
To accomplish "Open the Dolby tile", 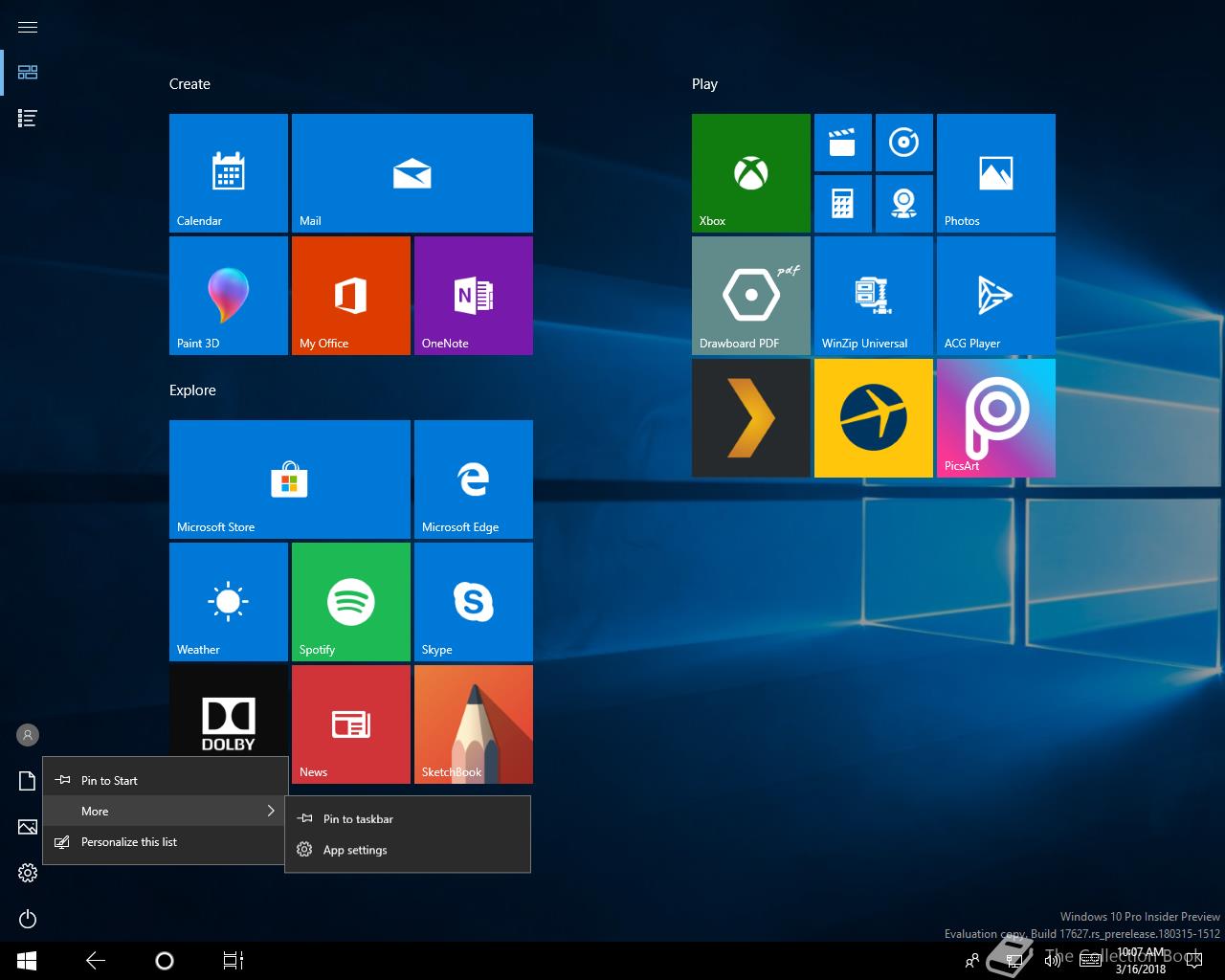I will tap(229, 711).
